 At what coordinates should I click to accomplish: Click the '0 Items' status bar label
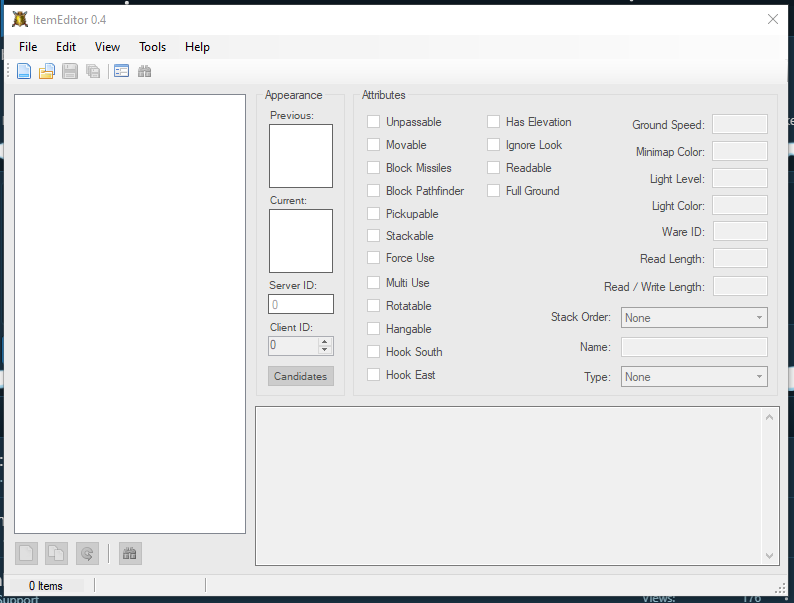tap(46, 586)
